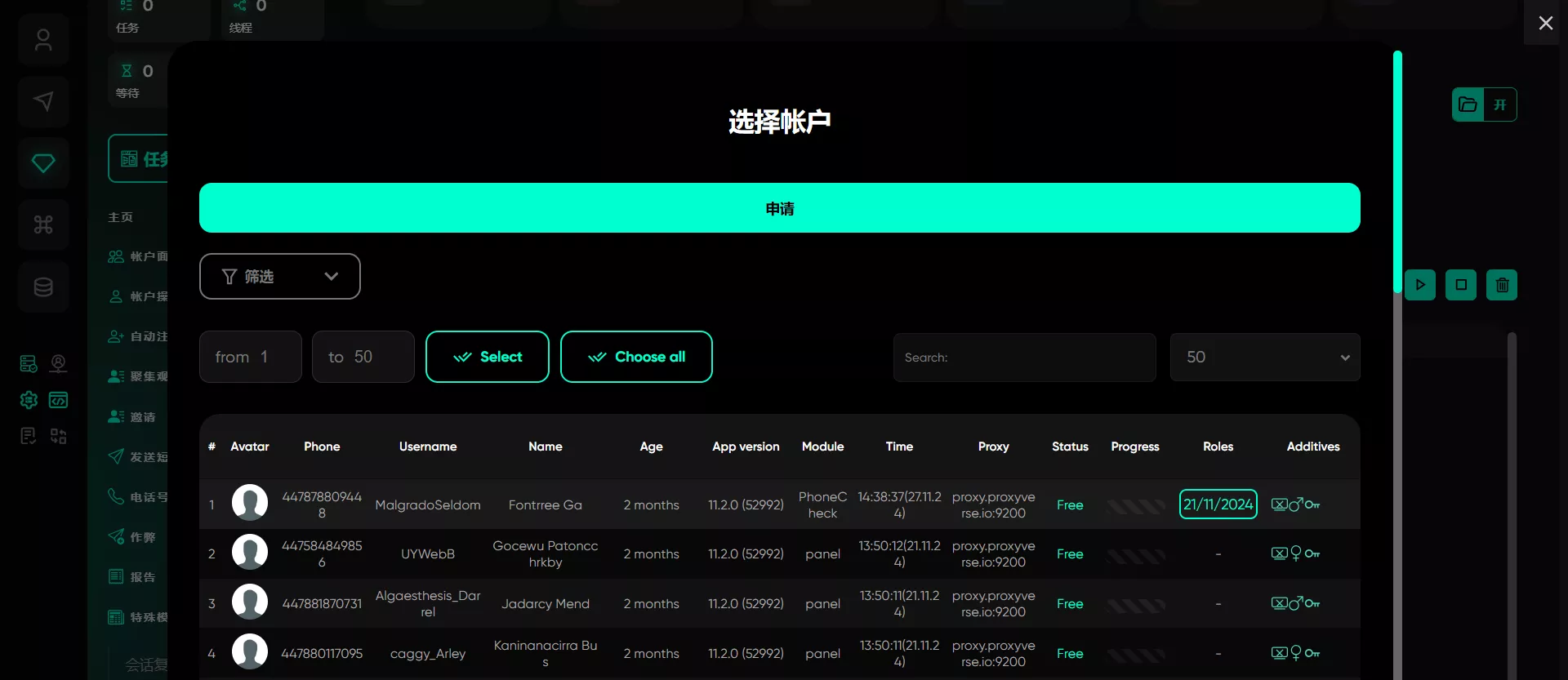1568x680 pixels.
Task: Open the 筛选 filter dropdown
Action: click(280, 277)
